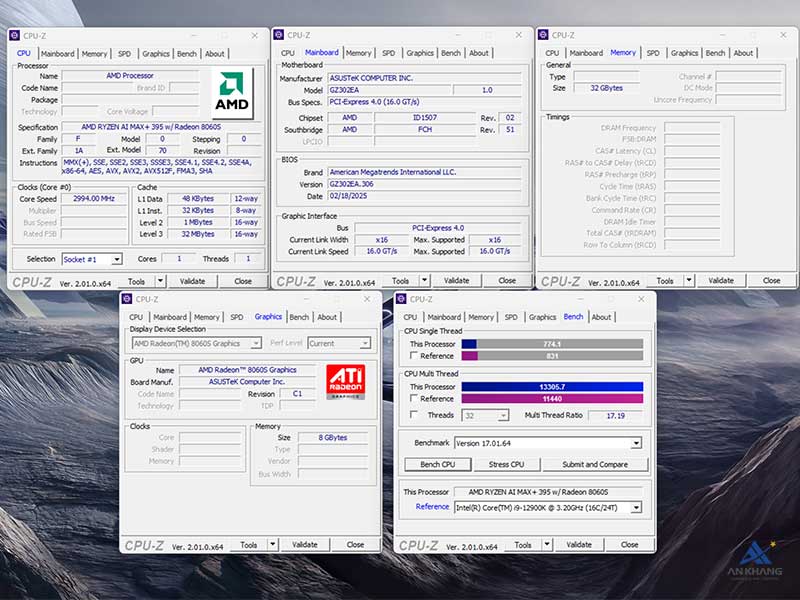Close the Bench CPU-Z window with X
The image size is (800, 600).
641,299
